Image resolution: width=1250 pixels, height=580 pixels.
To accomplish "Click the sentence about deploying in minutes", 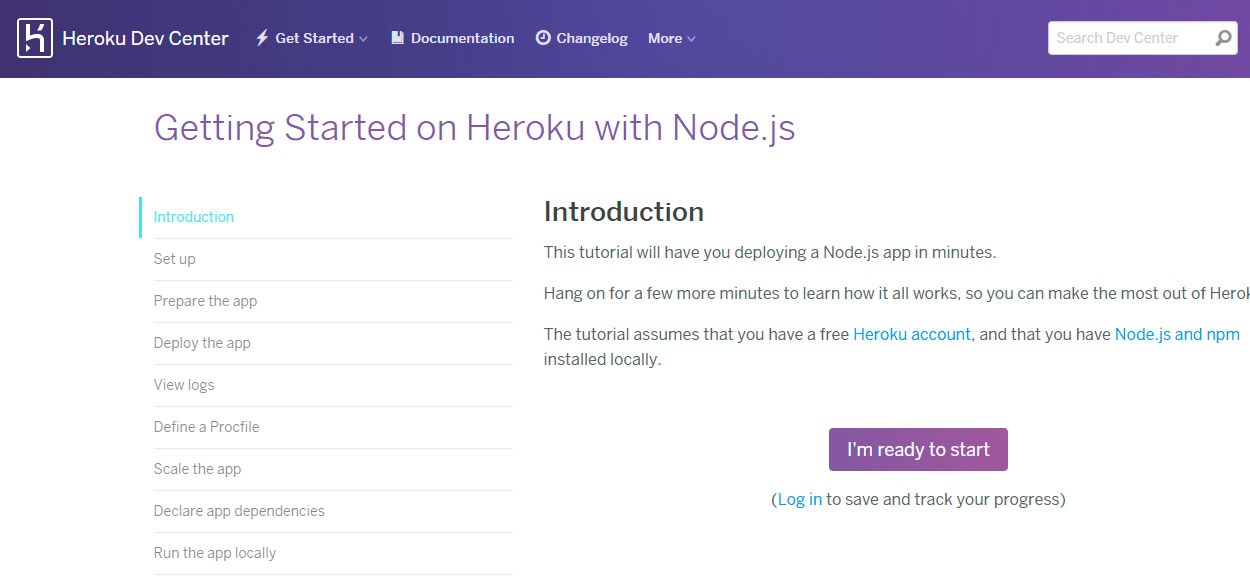I will [770, 252].
